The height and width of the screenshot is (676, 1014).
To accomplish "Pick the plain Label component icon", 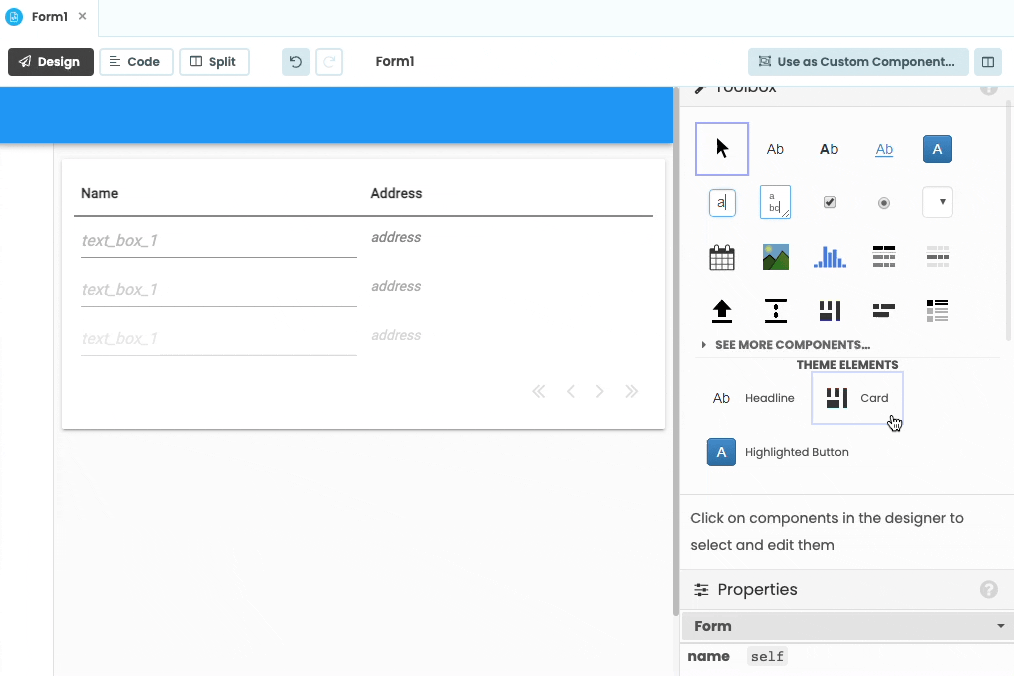I will pos(775,149).
